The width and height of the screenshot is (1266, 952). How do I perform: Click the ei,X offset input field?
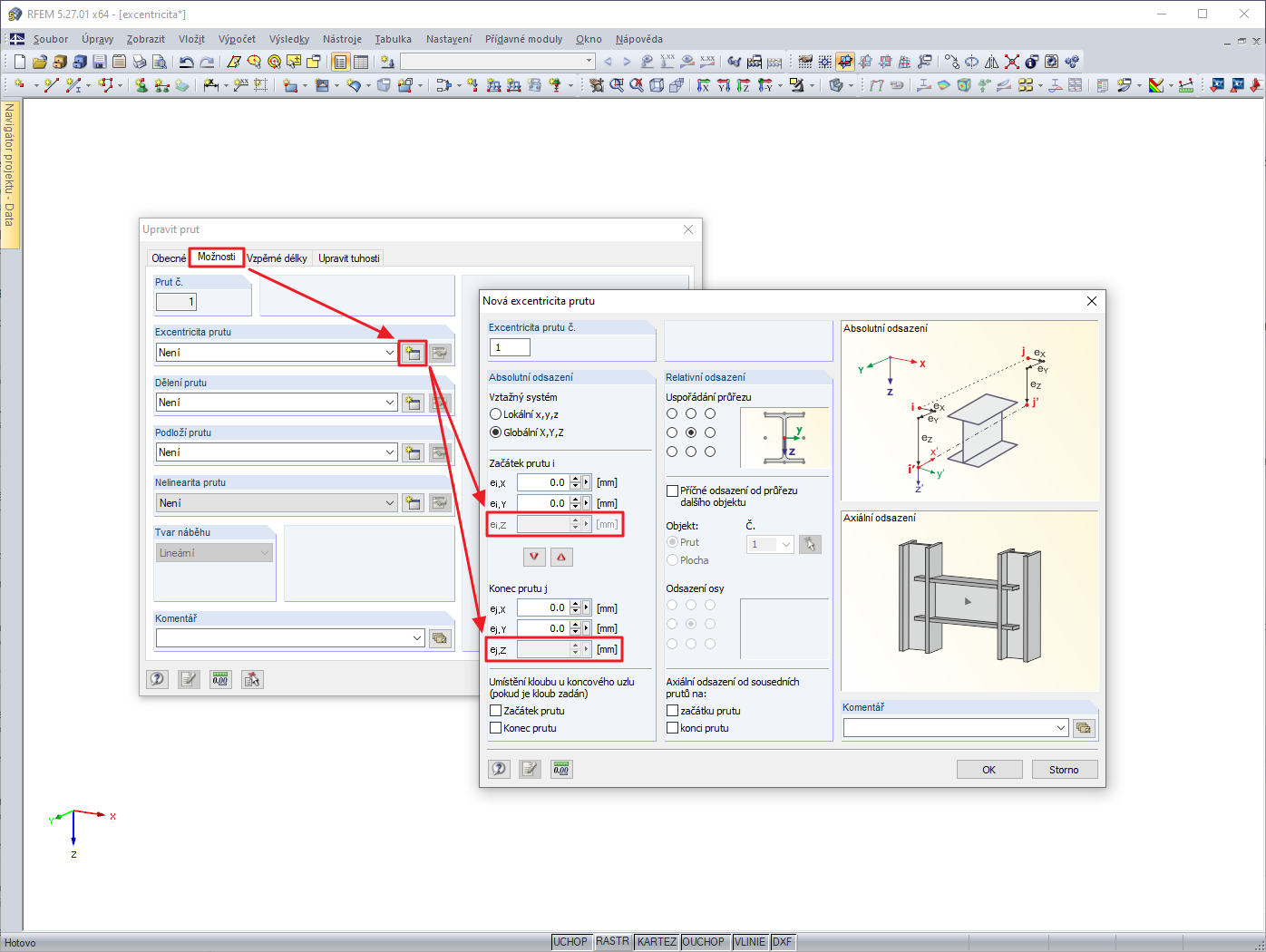(x=543, y=482)
